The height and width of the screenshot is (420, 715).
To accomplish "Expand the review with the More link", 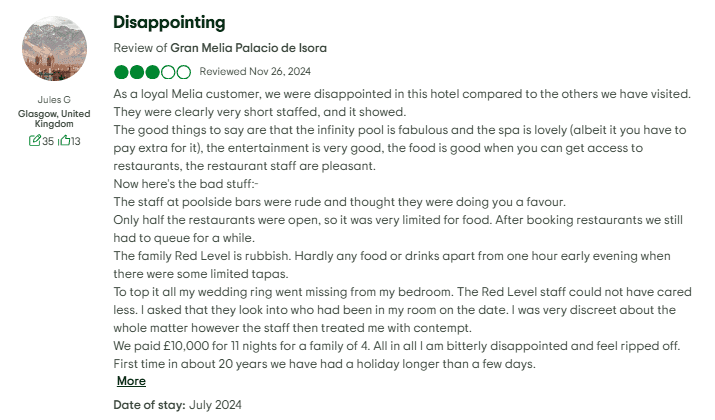I will point(131,381).
